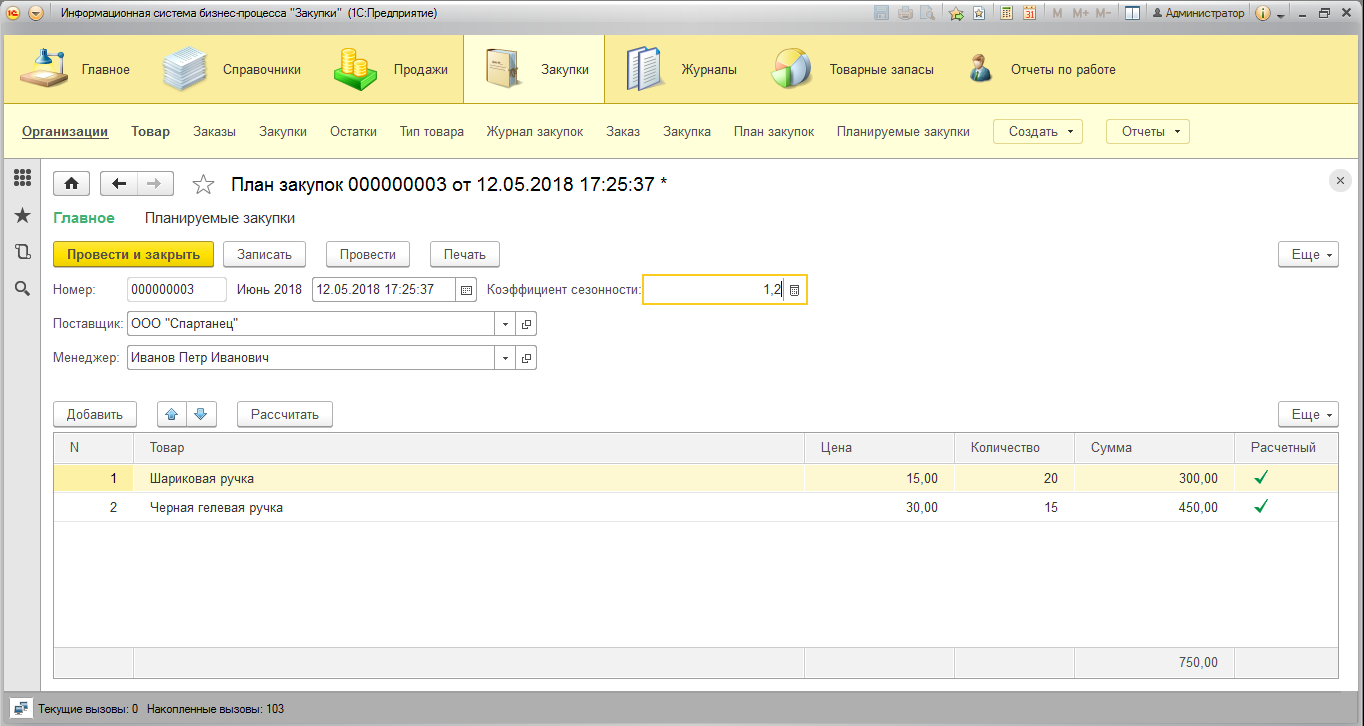Click the Провести и закрыть button
The width and height of the screenshot is (1364, 726).
[133, 254]
